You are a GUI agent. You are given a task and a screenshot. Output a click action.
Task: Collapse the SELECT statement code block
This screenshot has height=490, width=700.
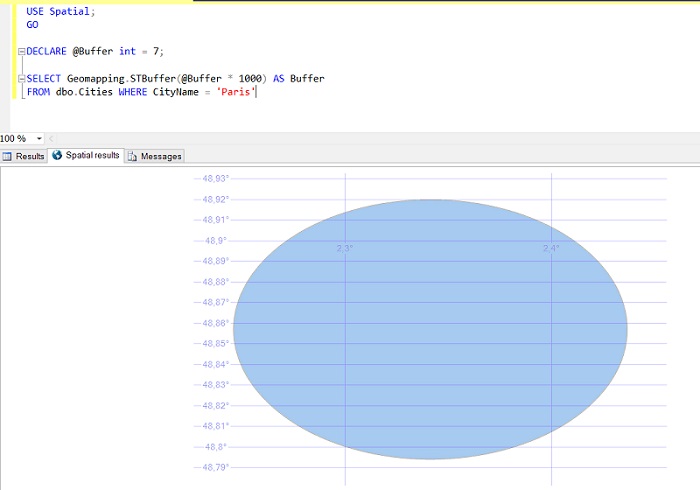[21, 78]
